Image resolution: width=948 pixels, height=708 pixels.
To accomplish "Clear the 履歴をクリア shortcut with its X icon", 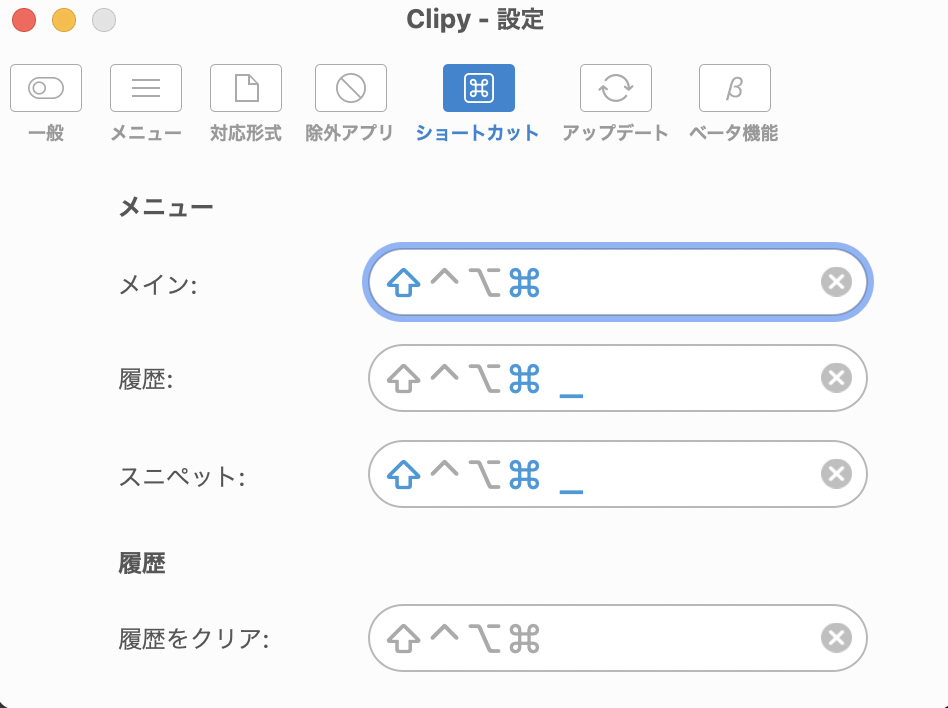I will coord(836,638).
